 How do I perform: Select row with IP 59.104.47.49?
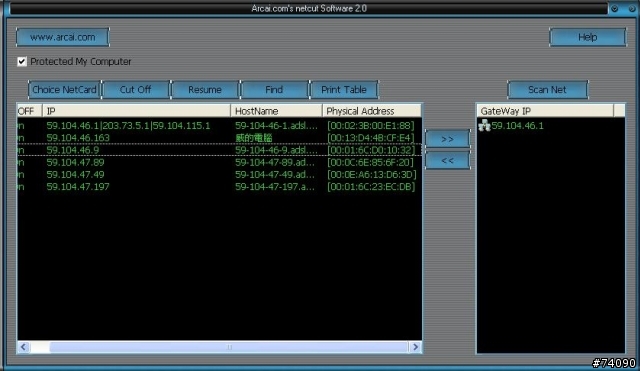pyautogui.click(x=219, y=175)
